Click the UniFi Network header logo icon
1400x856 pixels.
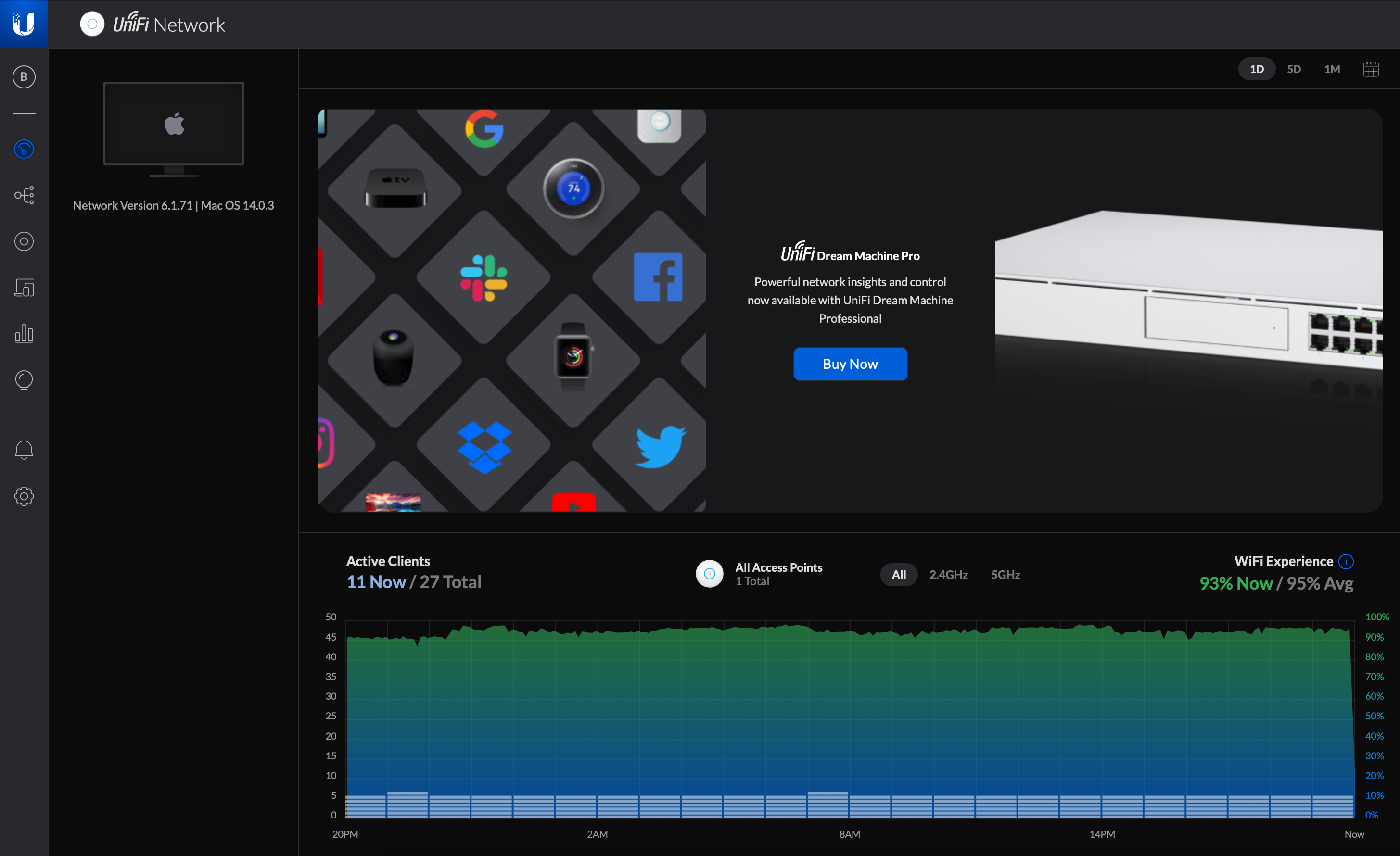click(92, 24)
